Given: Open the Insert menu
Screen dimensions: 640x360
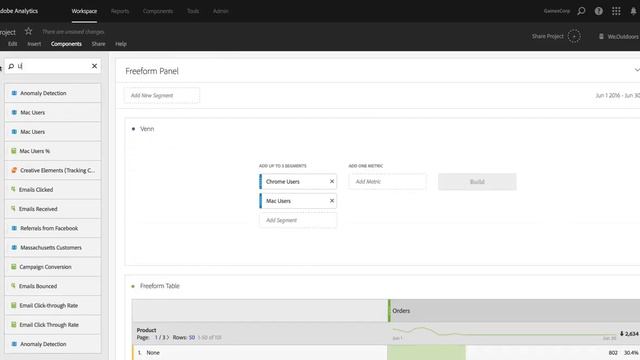Looking at the screenshot, I should pos(34,44).
